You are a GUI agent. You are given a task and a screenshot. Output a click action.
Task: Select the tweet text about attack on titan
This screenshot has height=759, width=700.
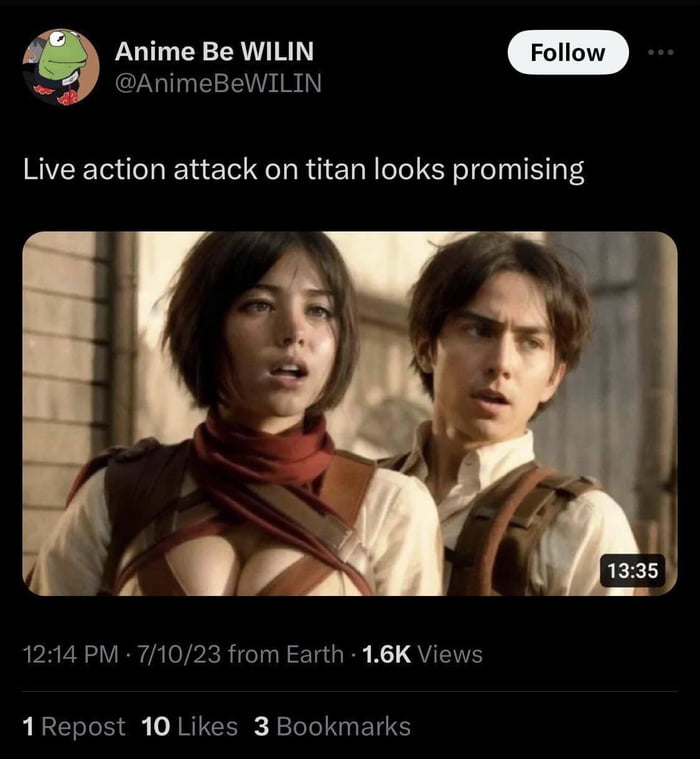[304, 170]
